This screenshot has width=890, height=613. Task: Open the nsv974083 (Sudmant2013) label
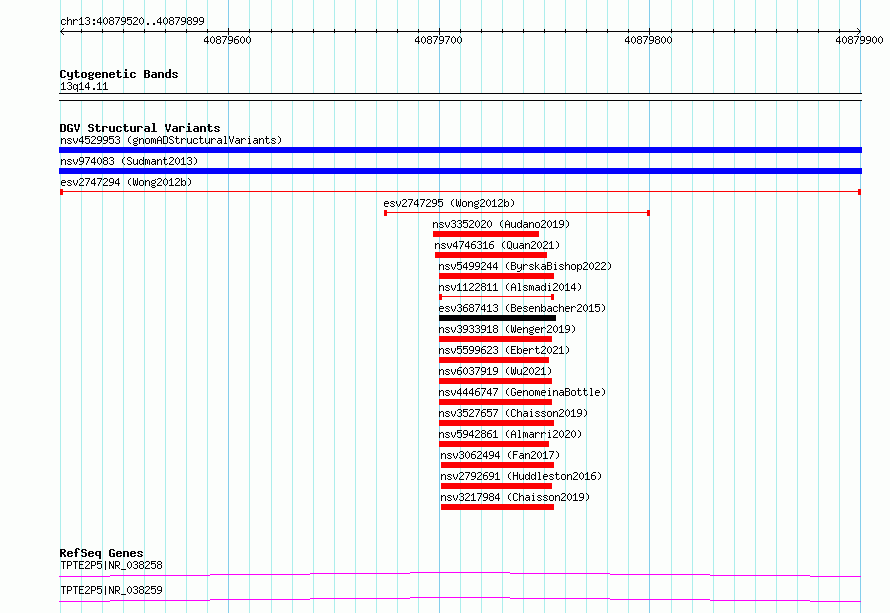point(129,161)
